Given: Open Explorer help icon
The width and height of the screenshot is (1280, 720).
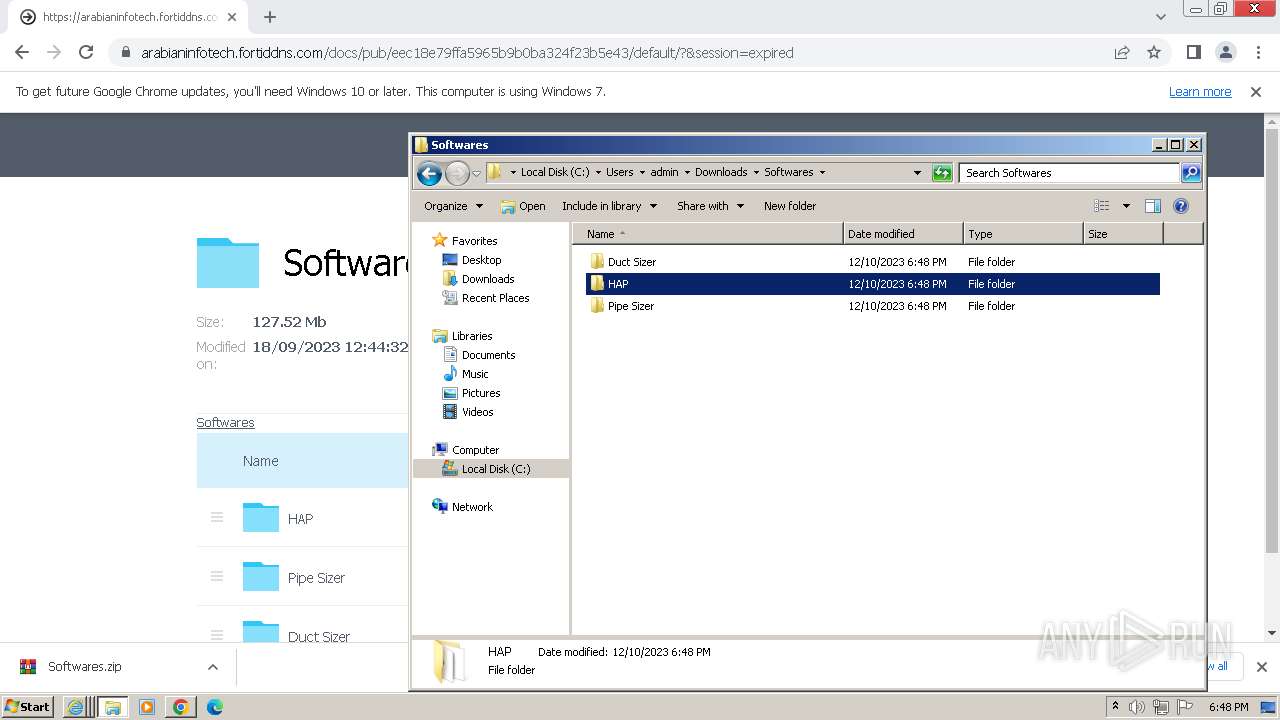Looking at the screenshot, I should pyautogui.click(x=1181, y=206).
